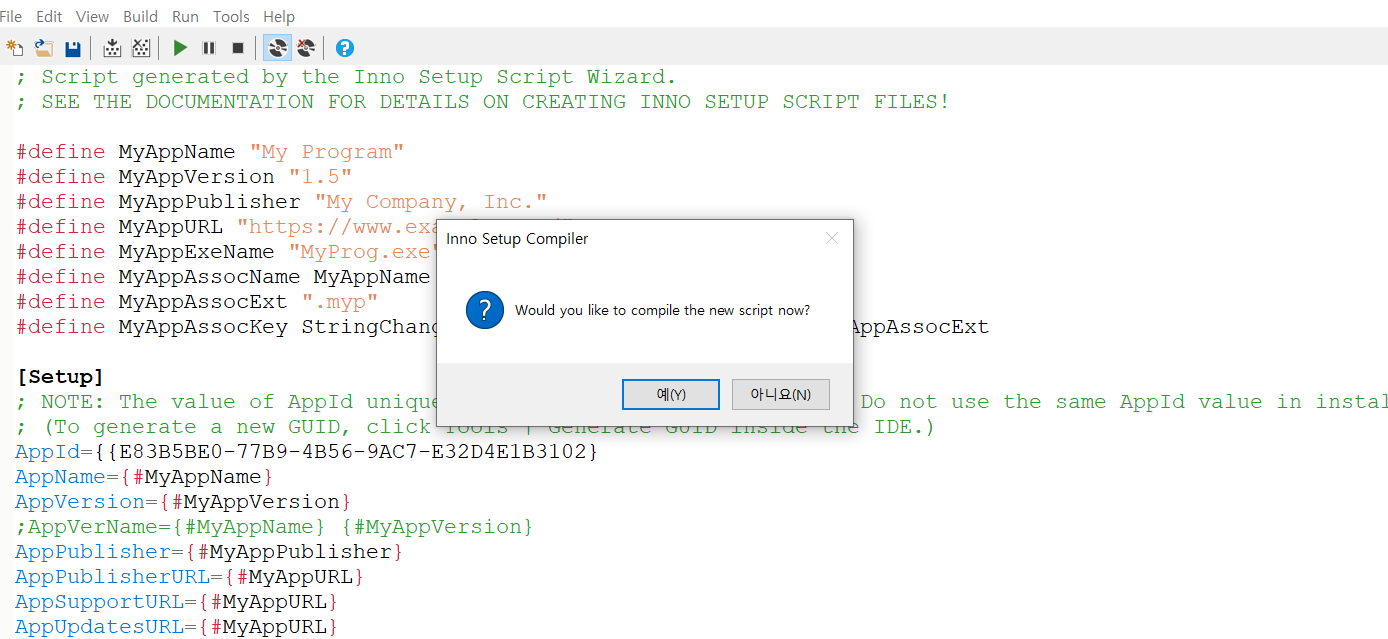
Task: Close the Inno Setup Compiler dialog
Action: 831,238
